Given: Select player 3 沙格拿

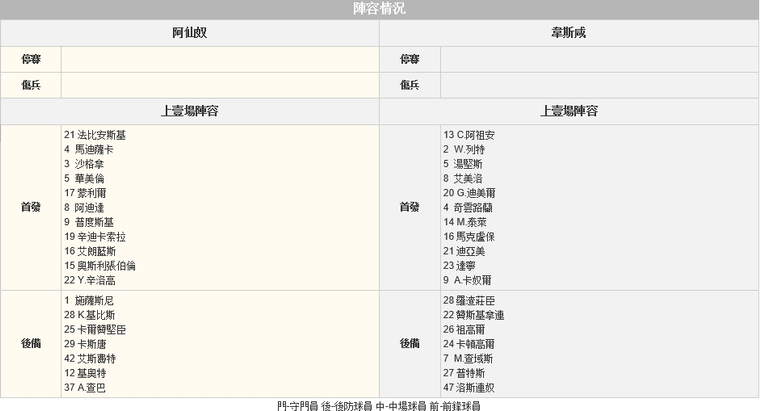Looking at the screenshot, I should coord(84,164).
